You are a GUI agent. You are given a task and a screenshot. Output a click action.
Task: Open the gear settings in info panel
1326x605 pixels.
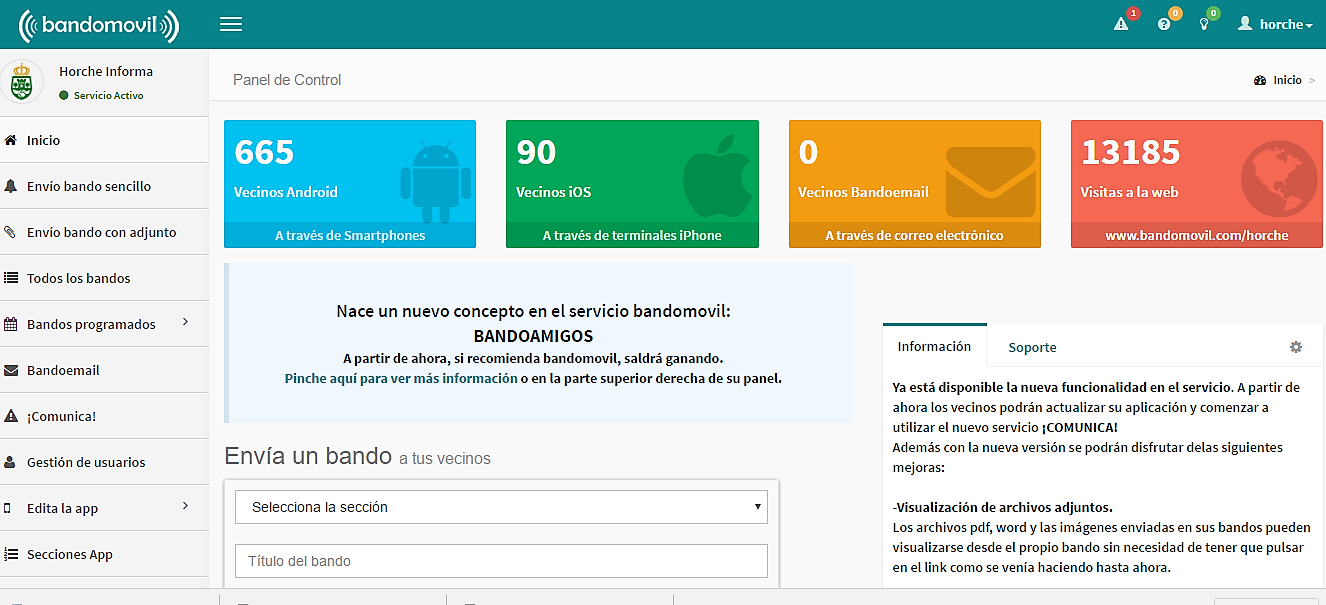pos(1296,347)
